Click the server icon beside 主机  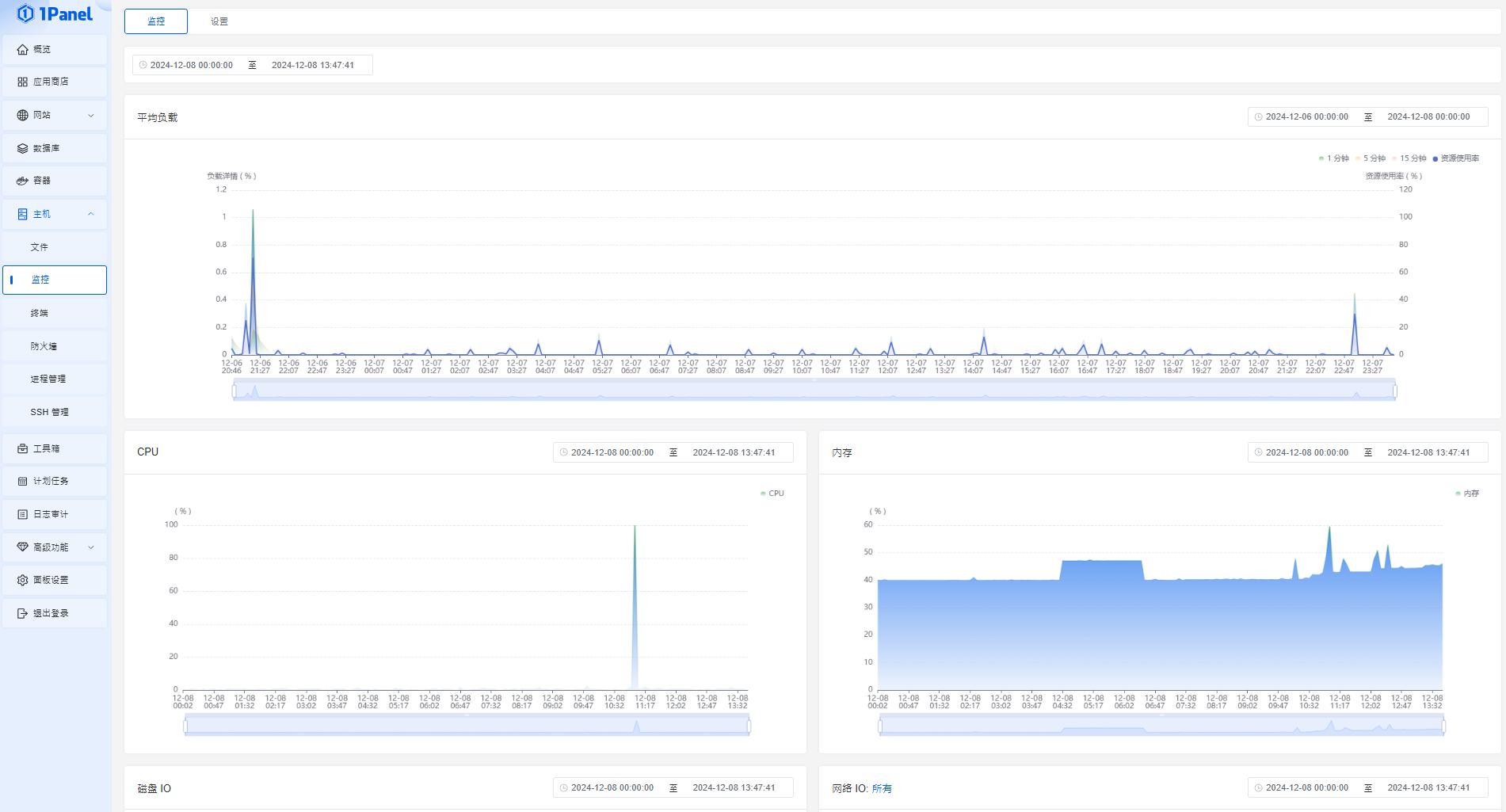coord(22,214)
